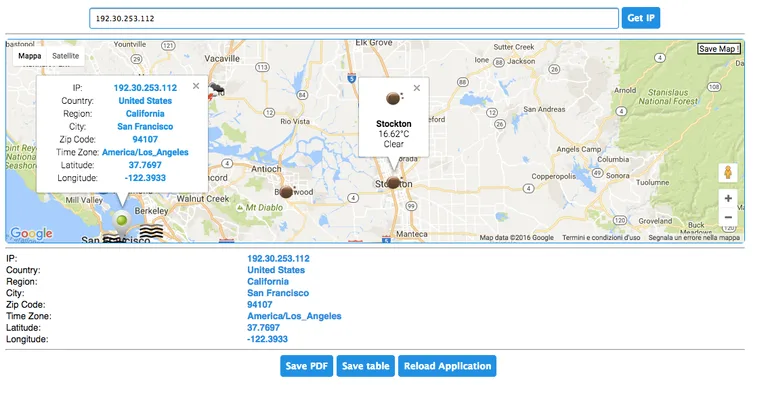Click San Francisco inside map popup
Screen dimensions: 768x398
coord(145,126)
